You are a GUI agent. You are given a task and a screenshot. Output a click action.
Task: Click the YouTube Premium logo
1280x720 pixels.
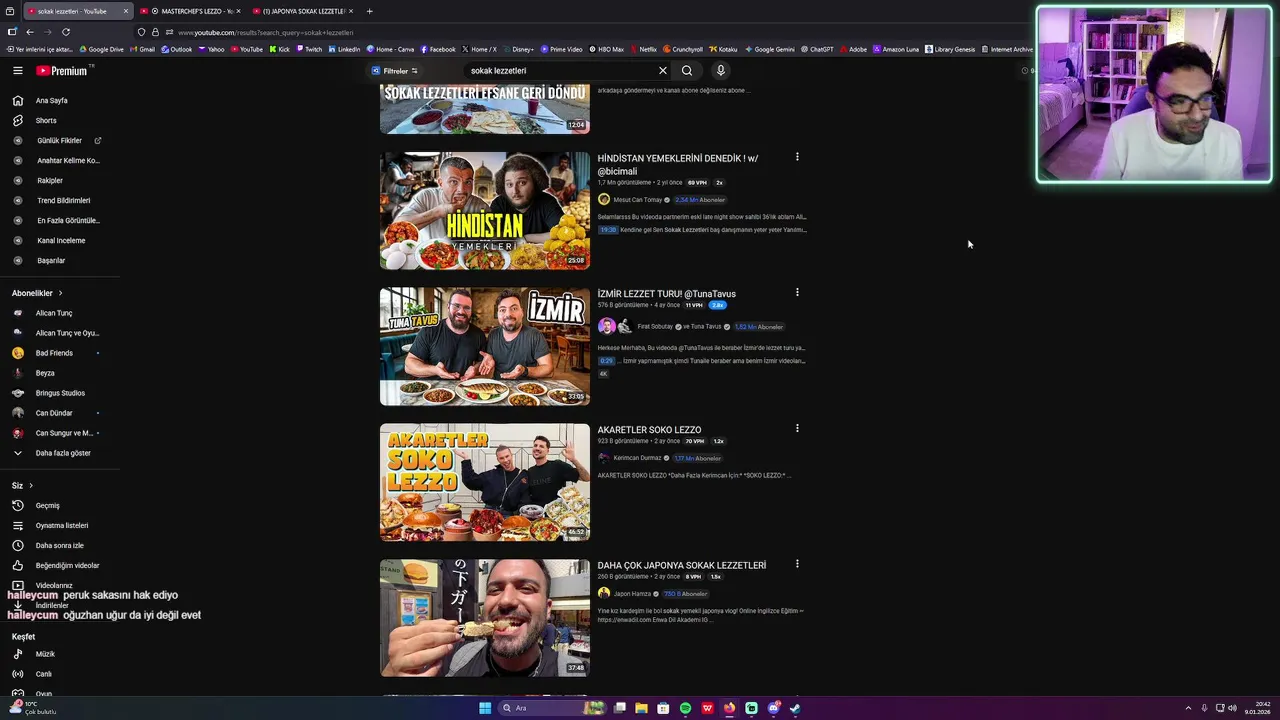[x=62, y=71]
